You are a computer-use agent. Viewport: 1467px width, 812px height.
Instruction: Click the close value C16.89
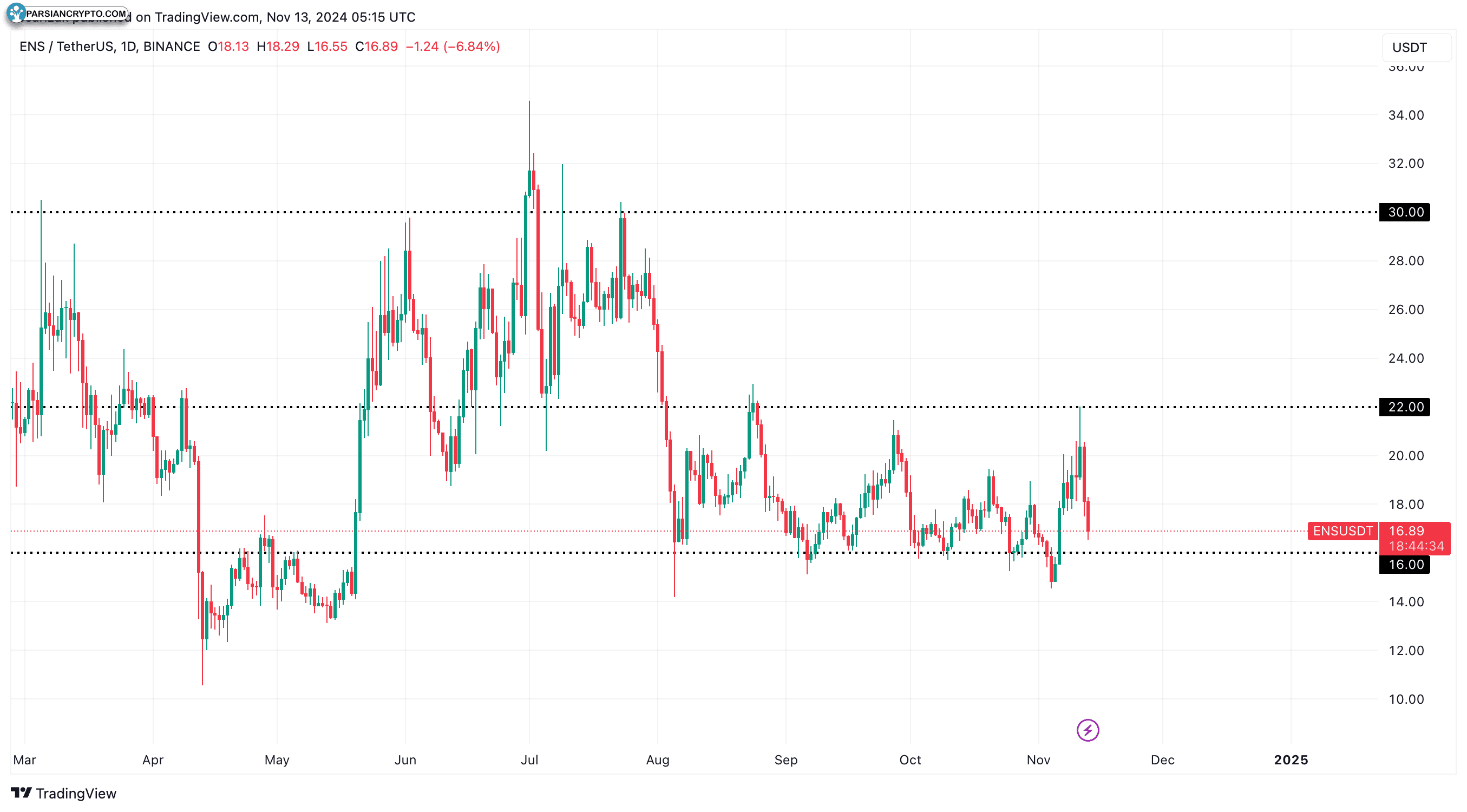coord(376,46)
